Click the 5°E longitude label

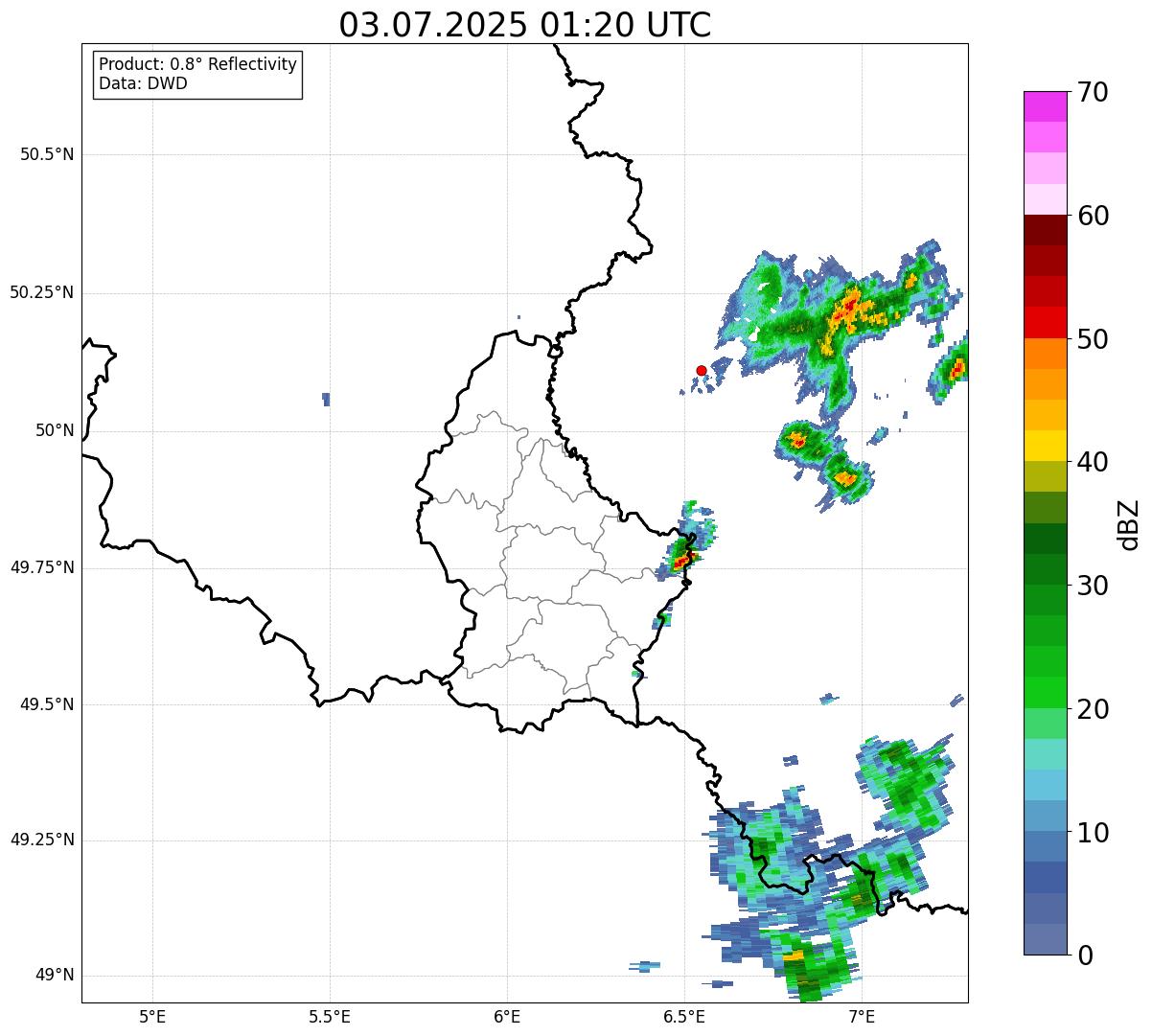point(152,1016)
